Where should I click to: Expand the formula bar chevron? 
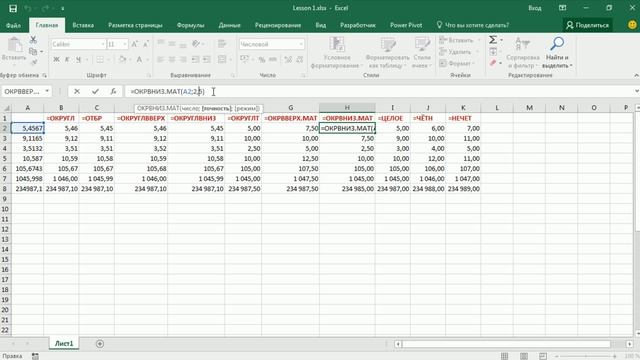click(x=636, y=91)
